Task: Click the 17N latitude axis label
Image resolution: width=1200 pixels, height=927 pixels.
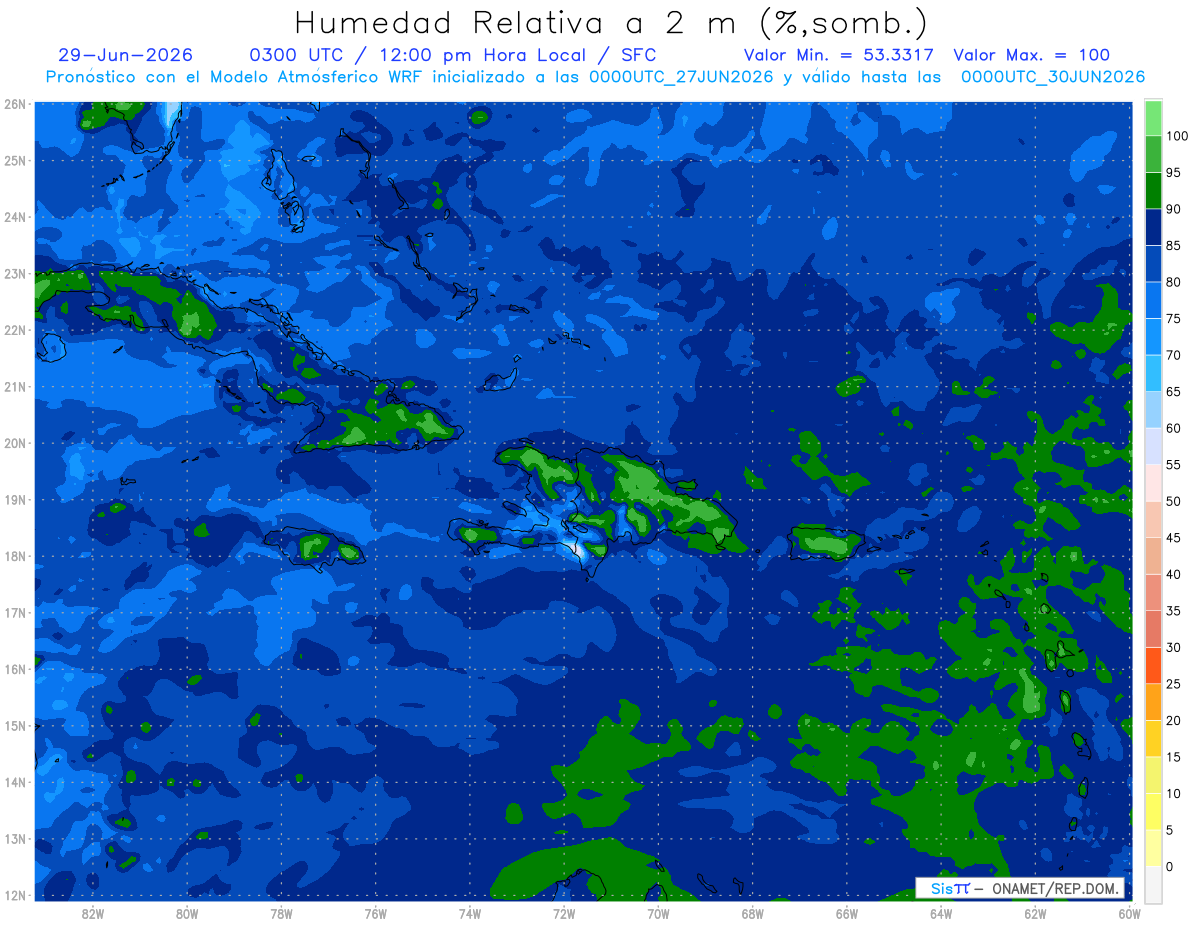Action: [15, 612]
